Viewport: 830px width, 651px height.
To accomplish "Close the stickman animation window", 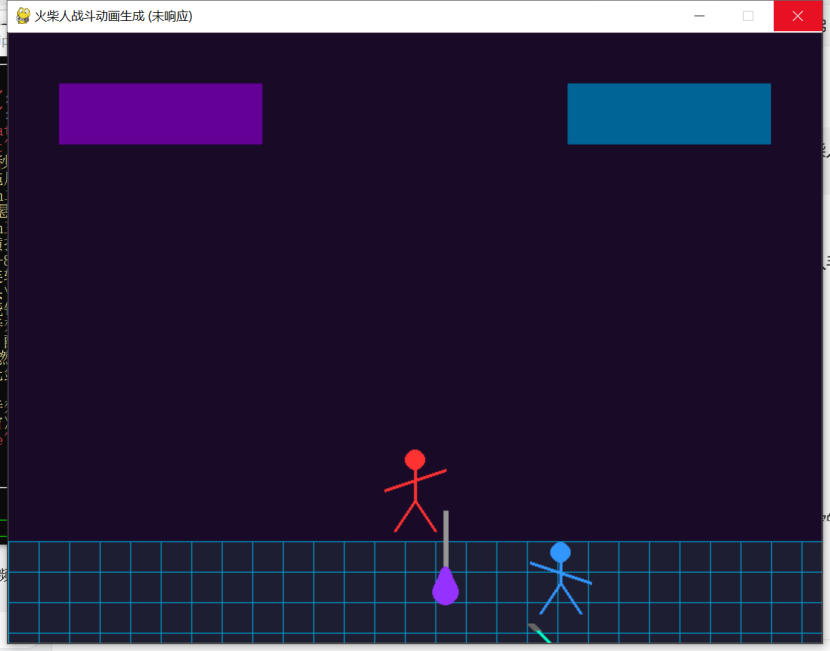I will 798,16.
